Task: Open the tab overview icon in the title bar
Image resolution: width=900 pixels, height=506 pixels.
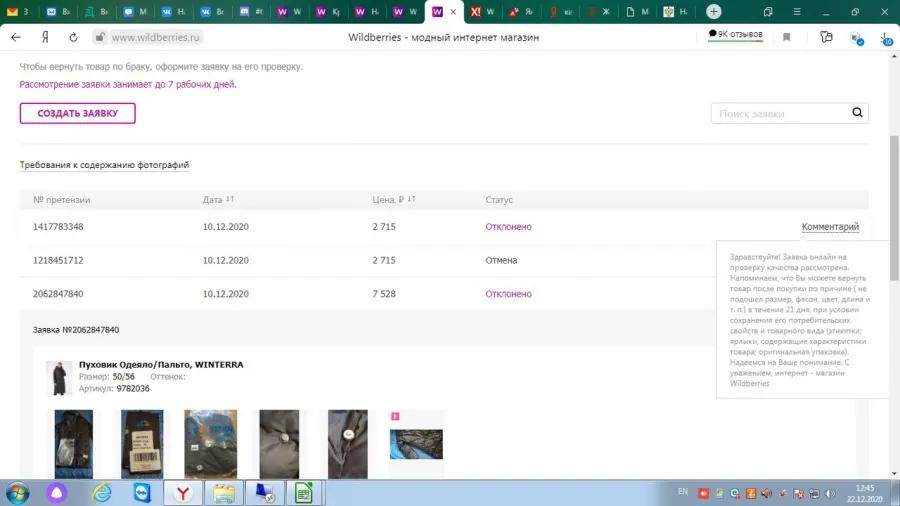Action: point(768,12)
